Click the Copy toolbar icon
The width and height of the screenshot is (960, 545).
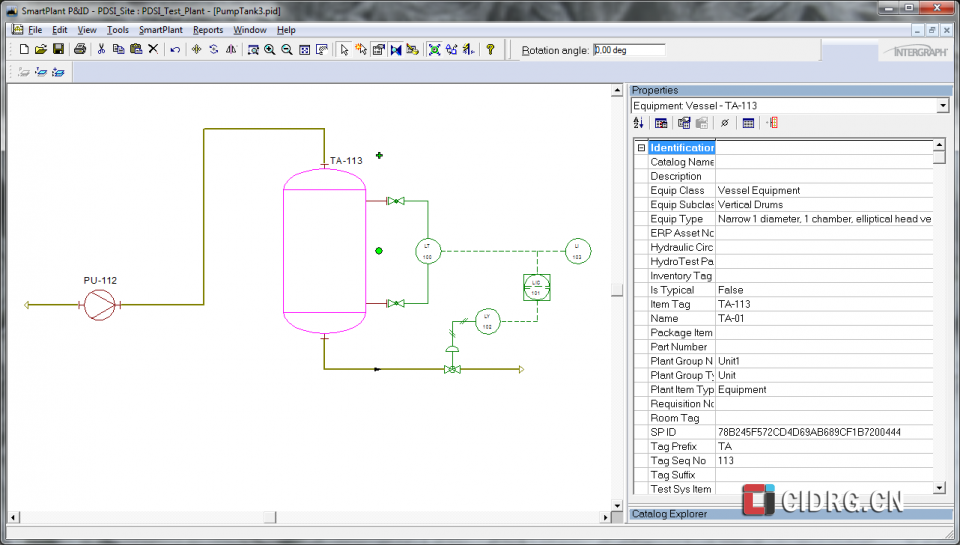click(118, 50)
